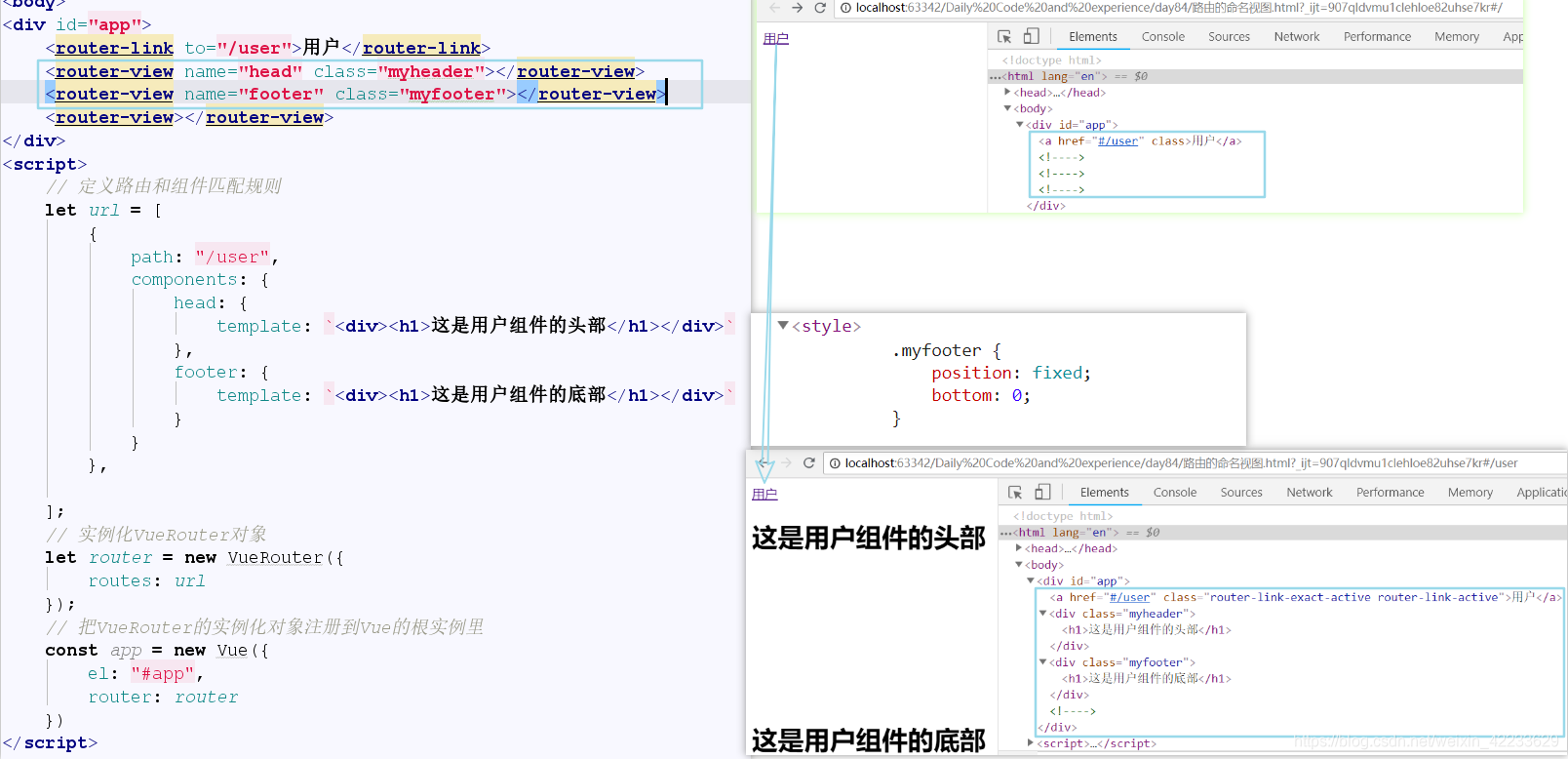Click bottom: 0 declaration
This screenshot has height=759, width=1568.
(981, 396)
